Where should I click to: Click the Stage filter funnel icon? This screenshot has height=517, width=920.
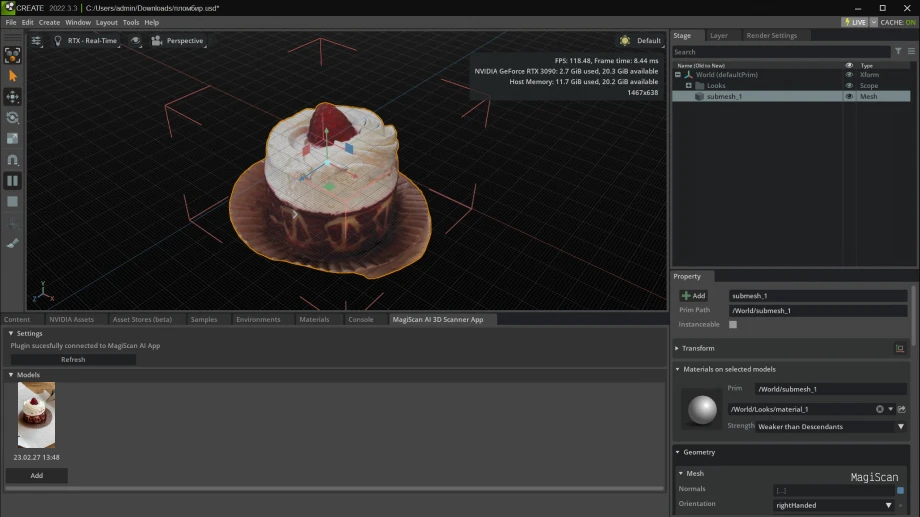(898, 52)
